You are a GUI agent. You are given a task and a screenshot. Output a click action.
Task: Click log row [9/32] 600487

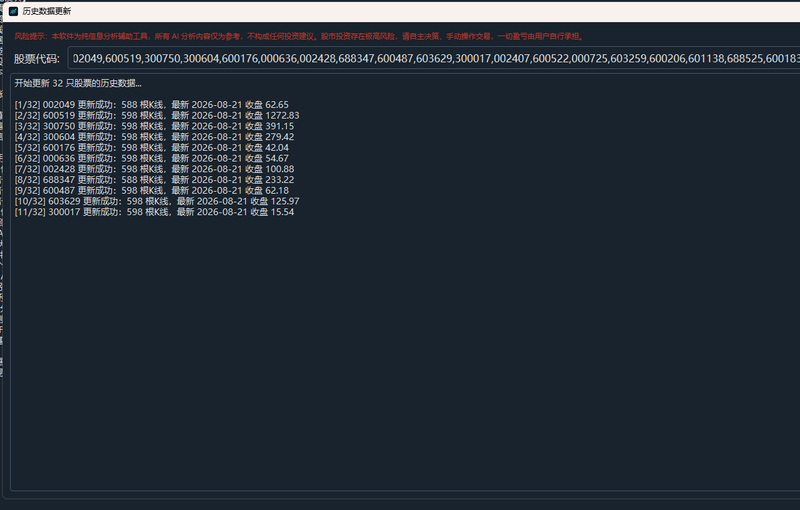tap(152, 190)
